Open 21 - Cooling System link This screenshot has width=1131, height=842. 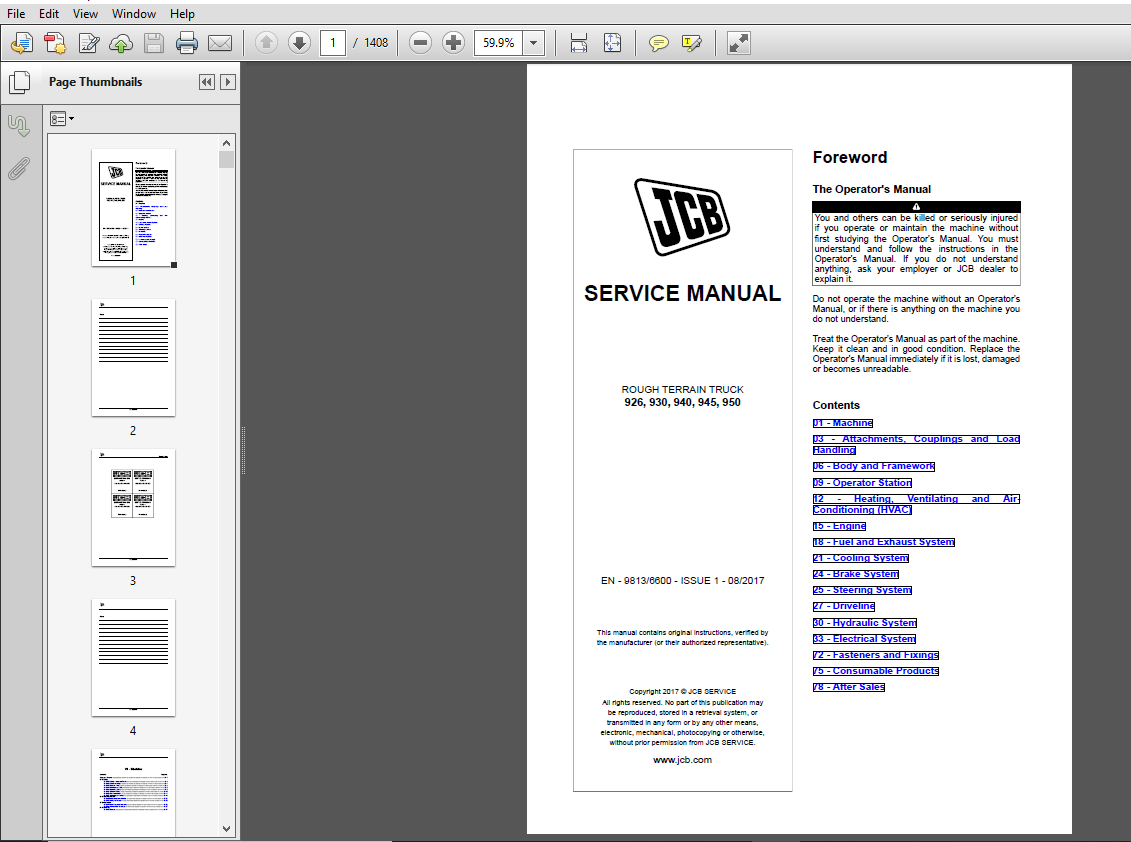pyautogui.click(x=861, y=558)
